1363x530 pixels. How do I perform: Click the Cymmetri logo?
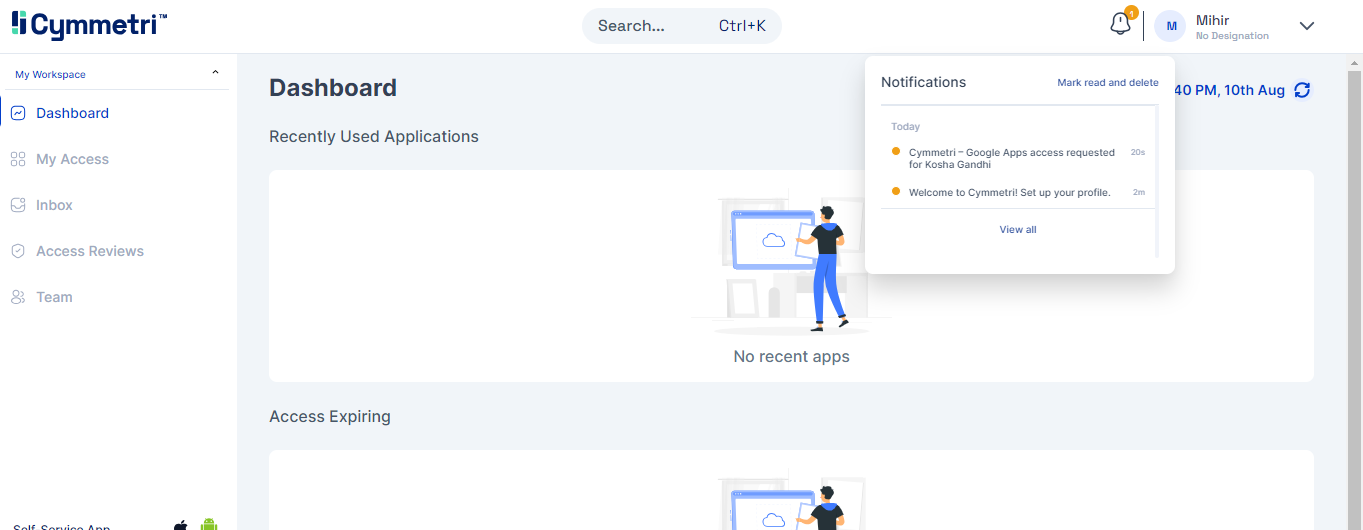(90, 25)
